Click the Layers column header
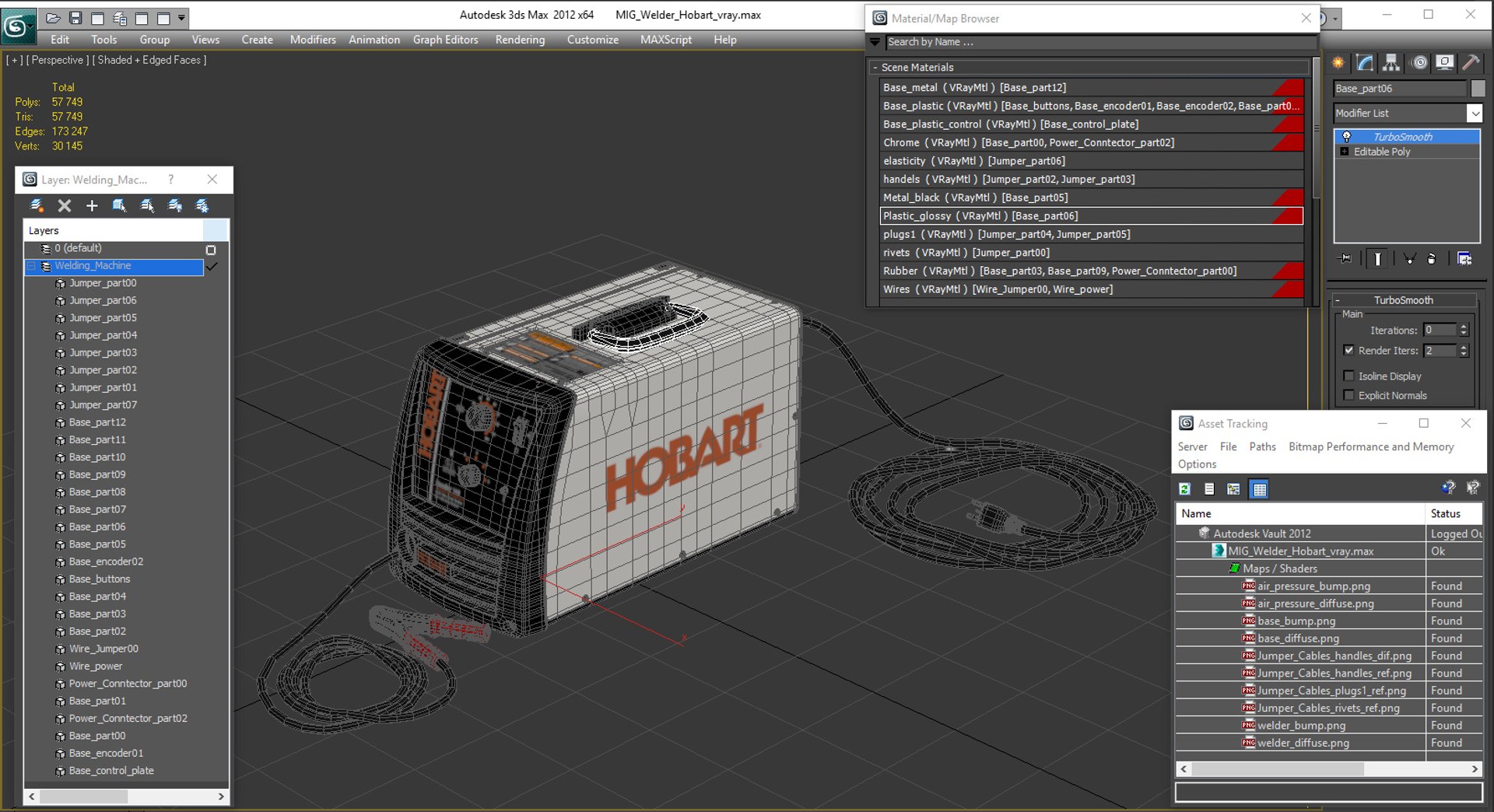This screenshot has height=812, width=1494. [114, 230]
